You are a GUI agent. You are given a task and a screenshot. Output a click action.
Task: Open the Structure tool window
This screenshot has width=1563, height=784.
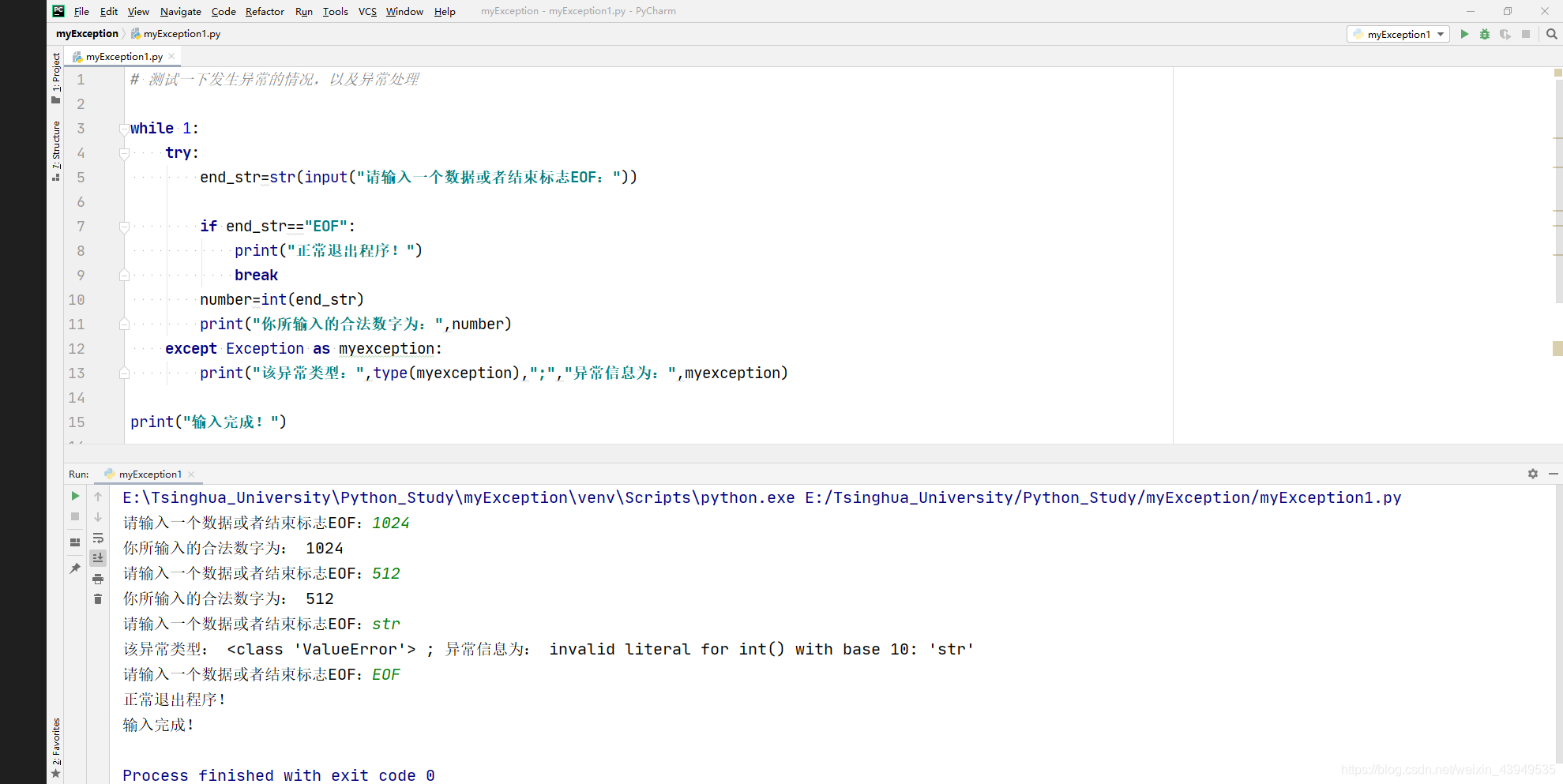coord(56,151)
